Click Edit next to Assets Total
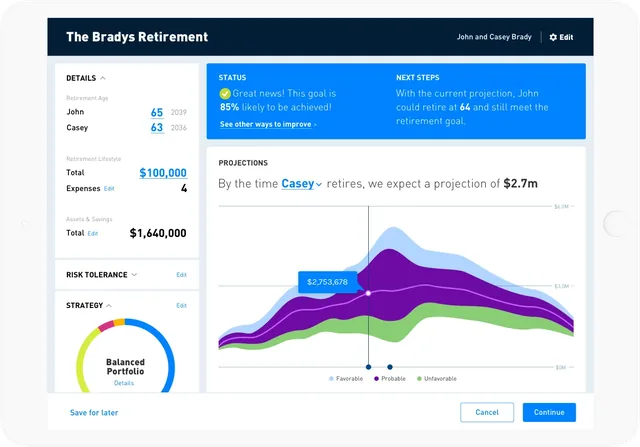 (x=93, y=234)
